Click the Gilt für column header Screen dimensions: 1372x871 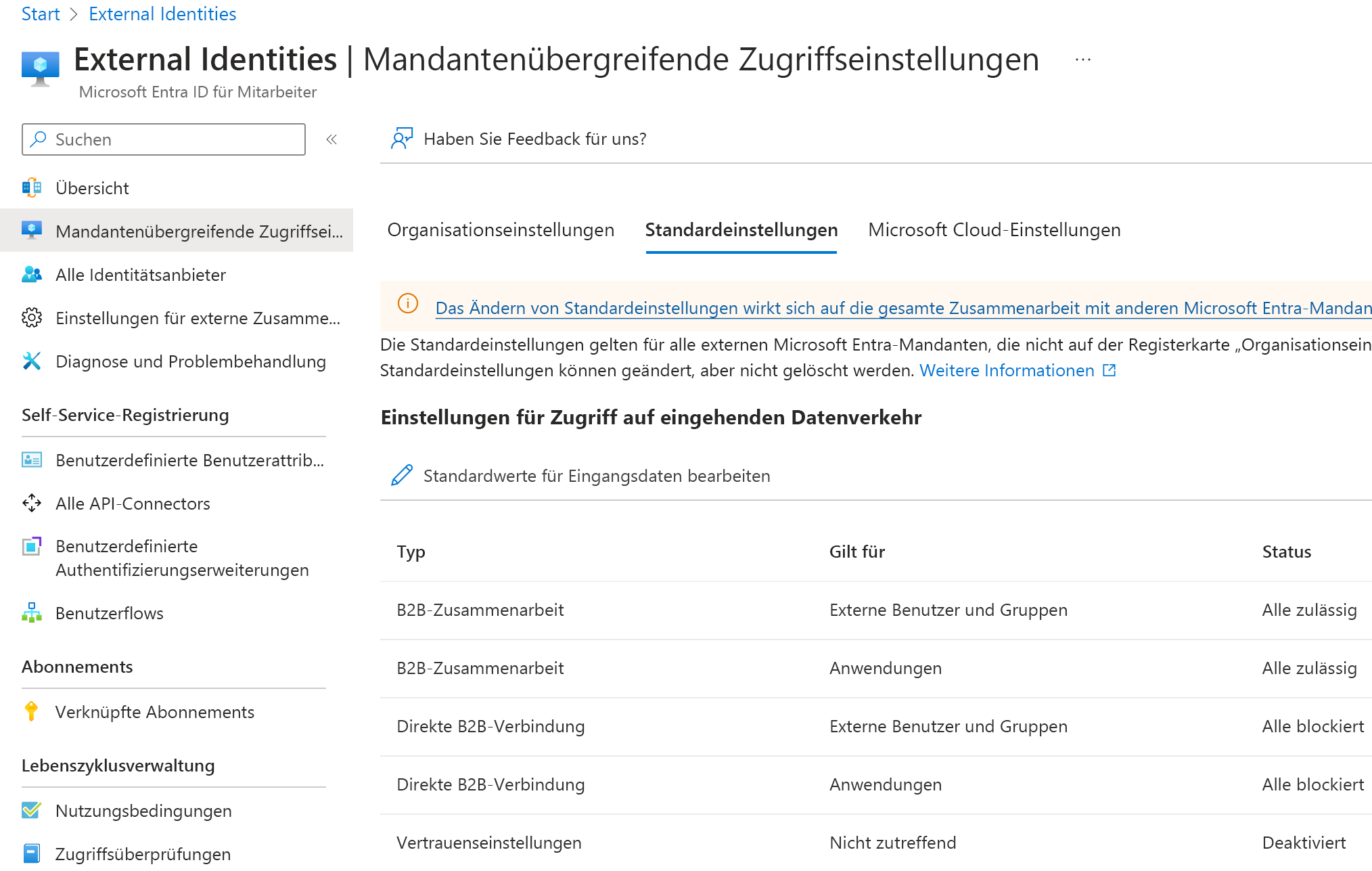tap(857, 552)
